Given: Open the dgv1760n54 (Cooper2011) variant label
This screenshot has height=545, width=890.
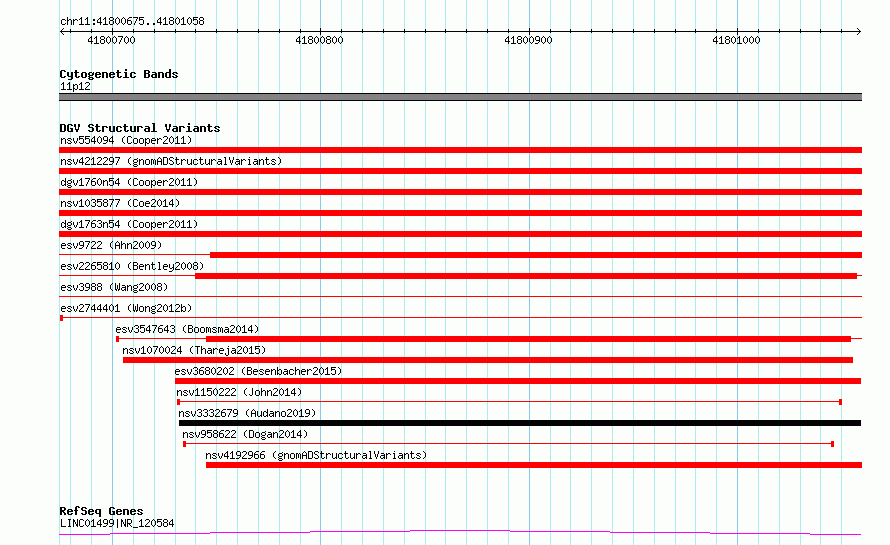Looking at the screenshot, I should click(129, 182).
